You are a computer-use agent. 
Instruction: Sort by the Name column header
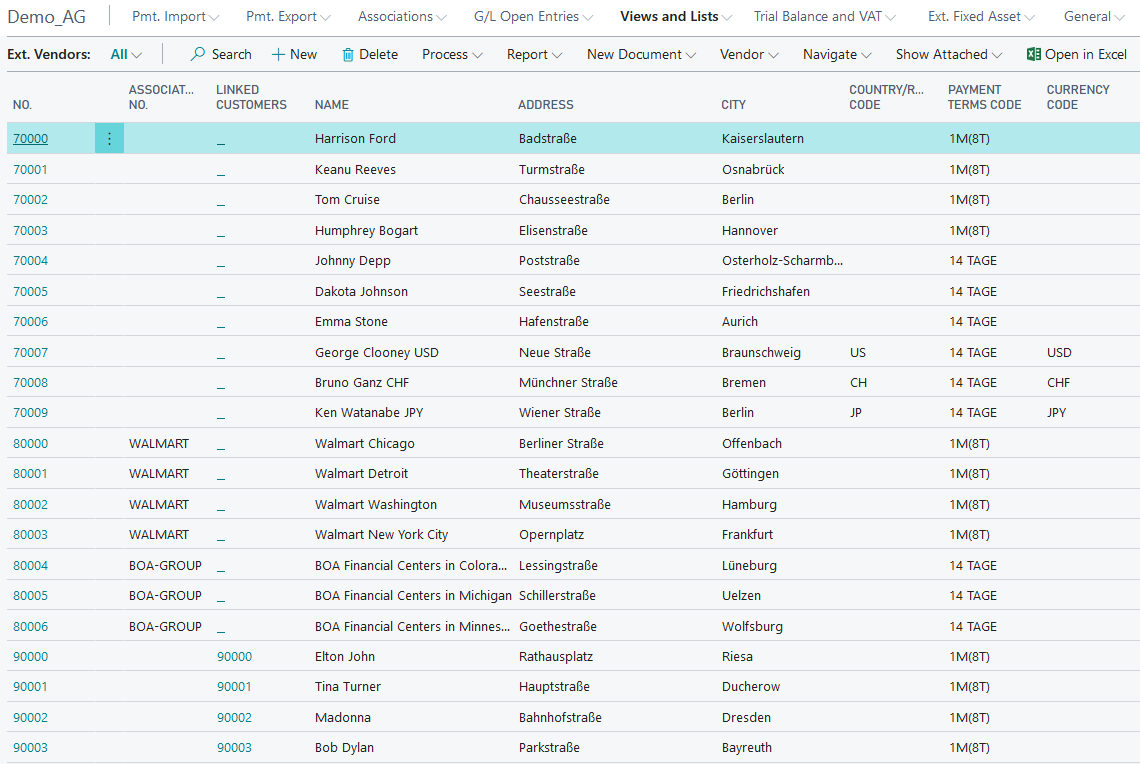point(332,105)
